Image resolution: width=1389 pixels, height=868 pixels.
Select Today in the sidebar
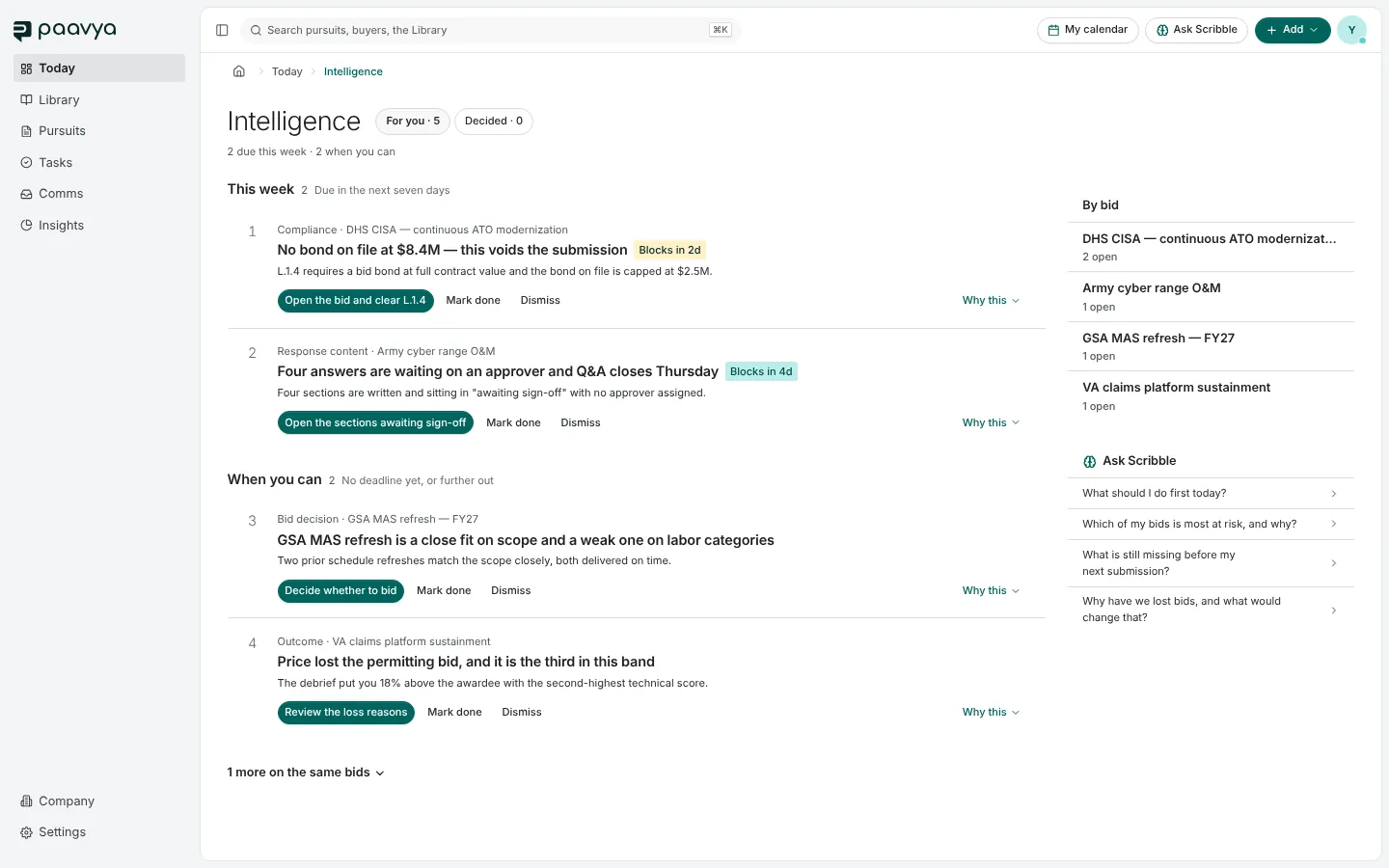[99, 68]
